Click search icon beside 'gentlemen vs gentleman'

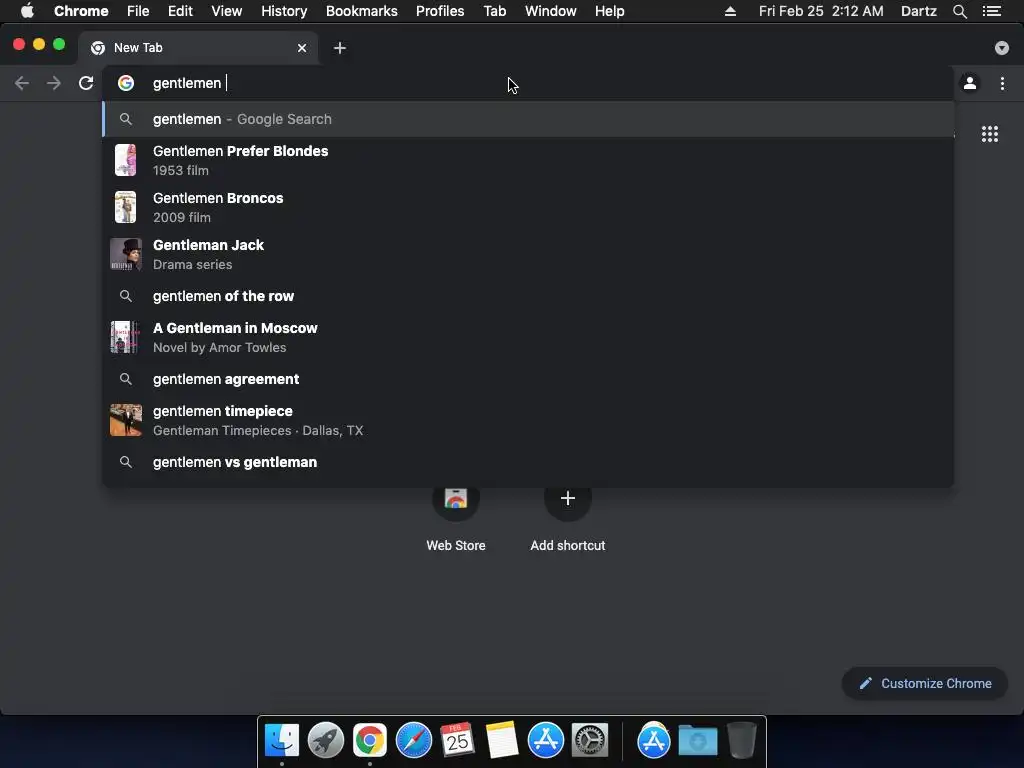125,462
